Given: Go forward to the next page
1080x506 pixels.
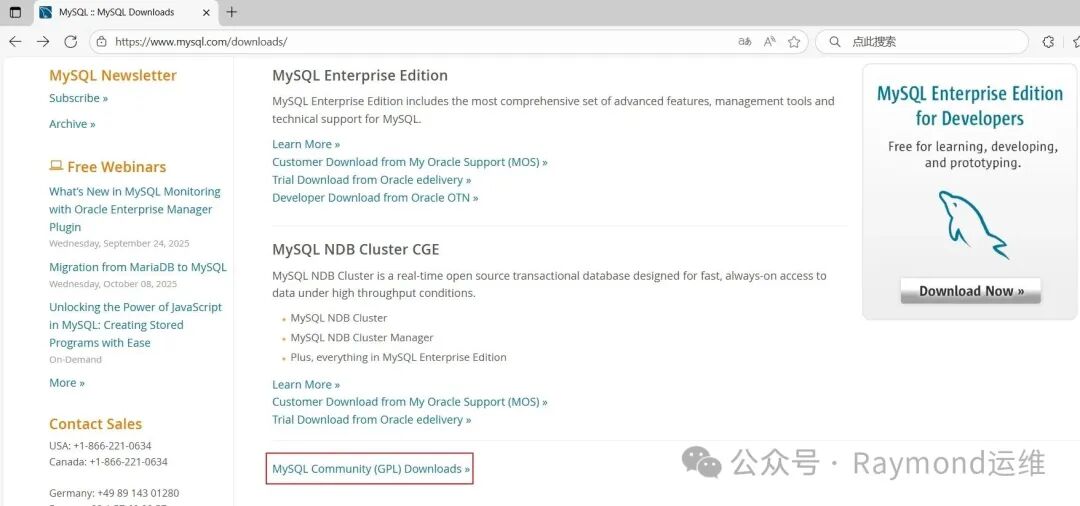Looking at the screenshot, I should [x=43, y=42].
